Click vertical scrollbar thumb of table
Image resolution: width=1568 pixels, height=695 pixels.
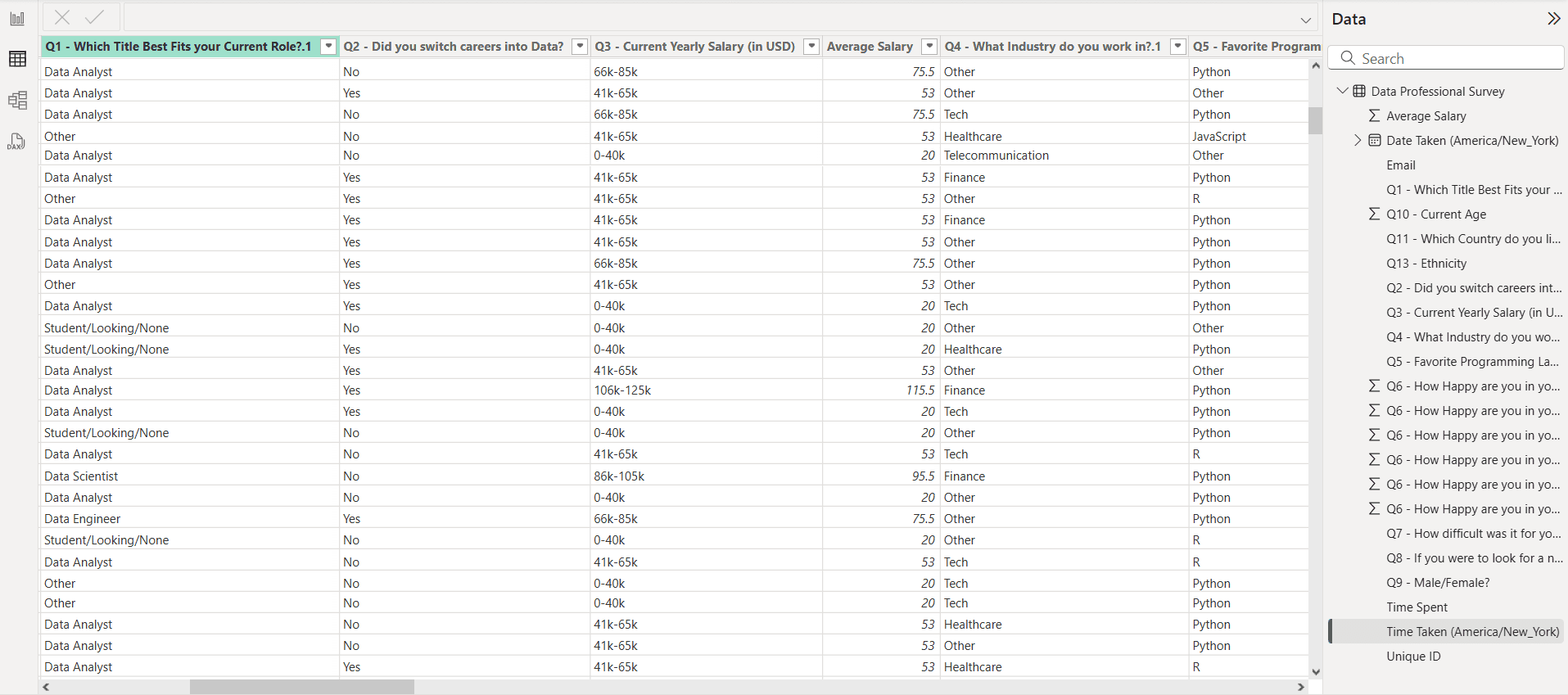1315,120
